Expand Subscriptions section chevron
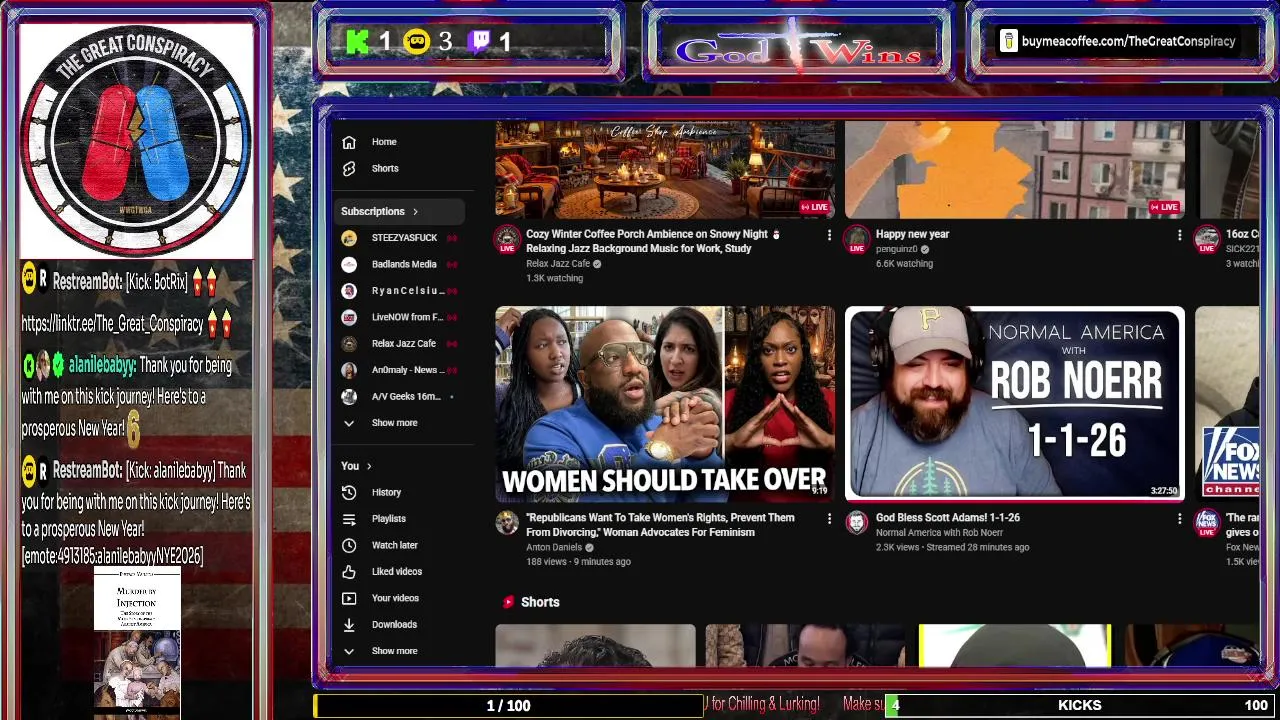The width and height of the screenshot is (1280, 720). click(x=415, y=211)
